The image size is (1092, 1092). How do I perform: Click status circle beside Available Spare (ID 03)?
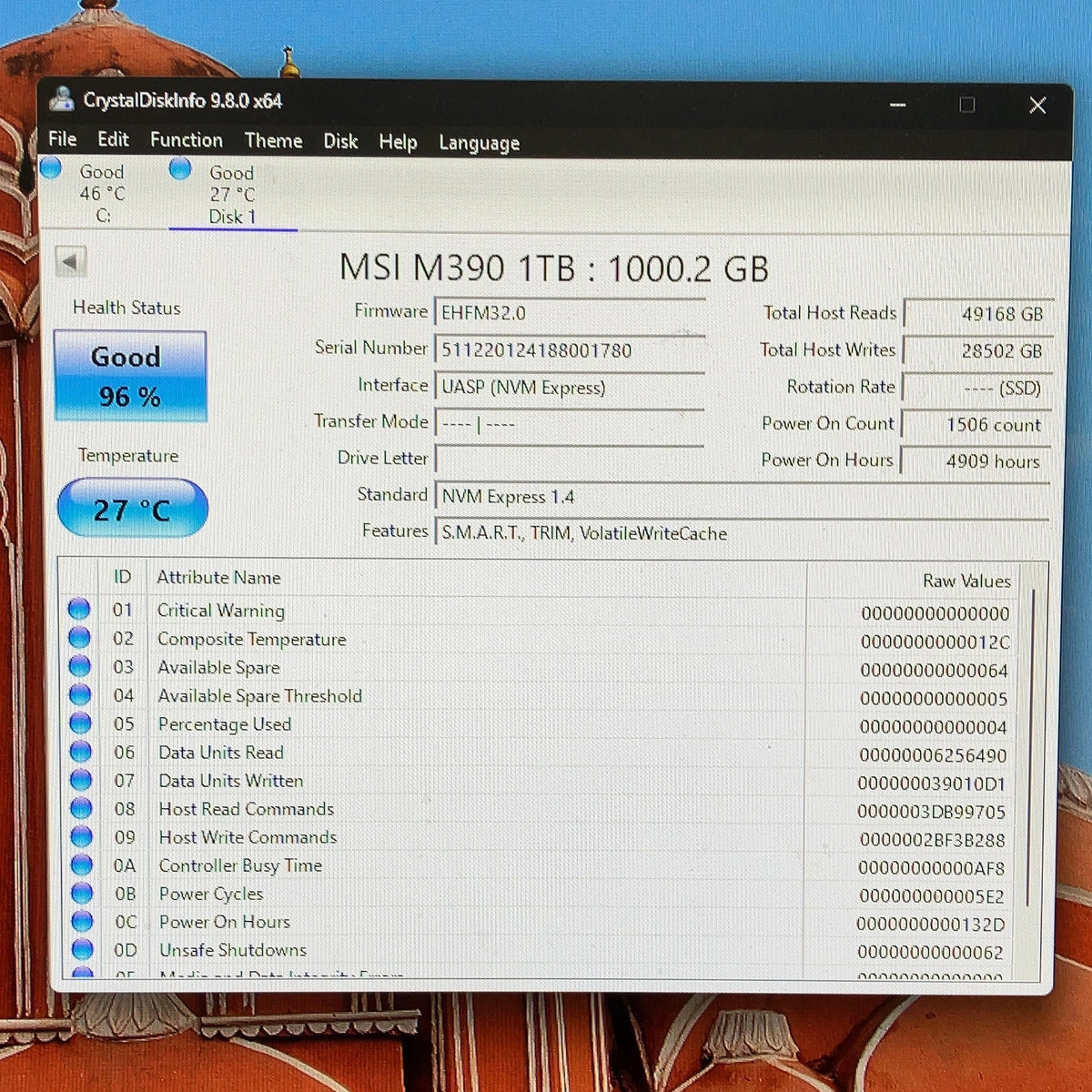pyautogui.click(x=80, y=666)
